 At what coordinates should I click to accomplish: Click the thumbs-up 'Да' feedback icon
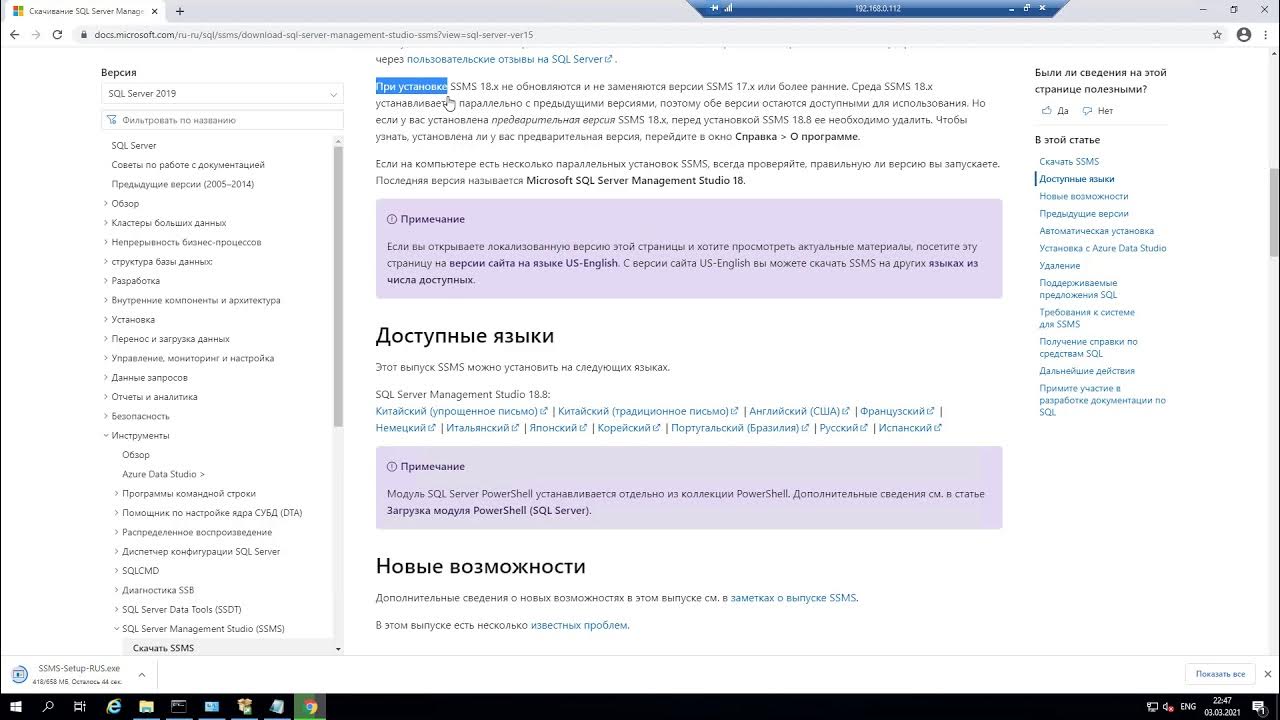pos(1047,111)
